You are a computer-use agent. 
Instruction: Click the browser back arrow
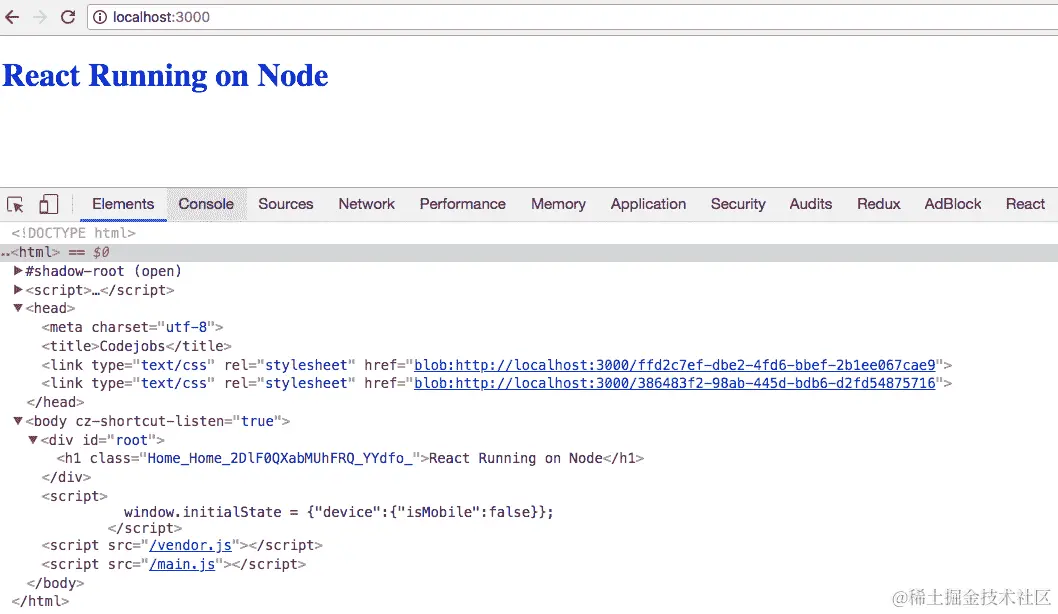tap(12, 17)
